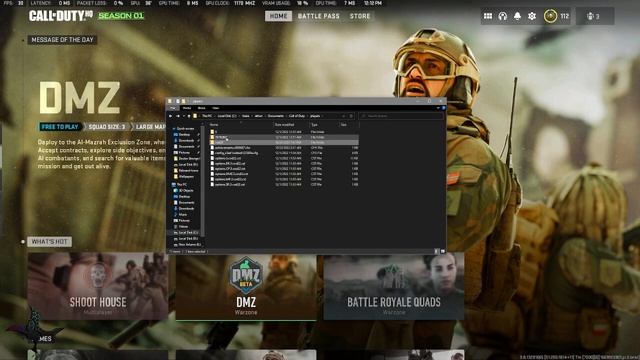This screenshot has width=640, height=360.
Task: Switch to the STORE tab
Action: [x=360, y=16]
